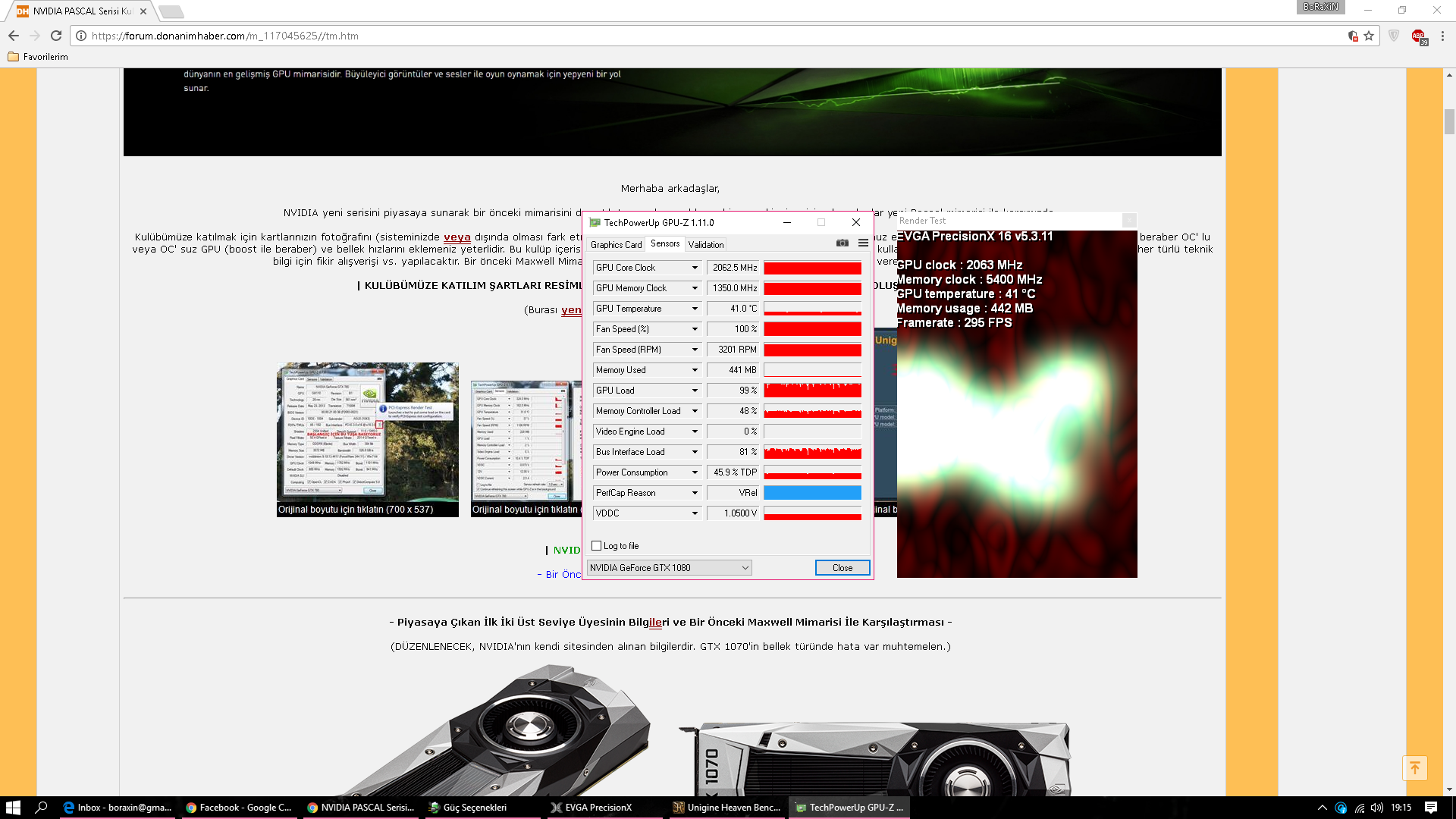The height and width of the screenshot is (819, 1456).
Task: Click the GPU Core Clock red graph
Action: (x=812, y=268)
